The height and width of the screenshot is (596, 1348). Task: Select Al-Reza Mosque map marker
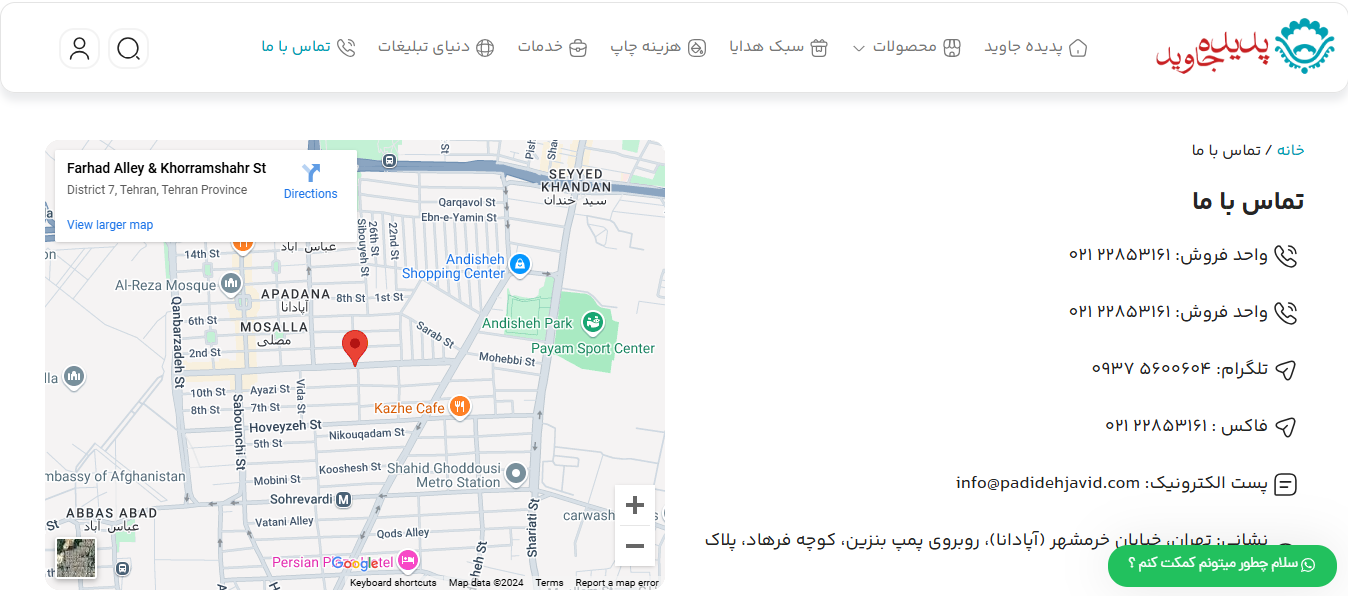click(232, 284)
